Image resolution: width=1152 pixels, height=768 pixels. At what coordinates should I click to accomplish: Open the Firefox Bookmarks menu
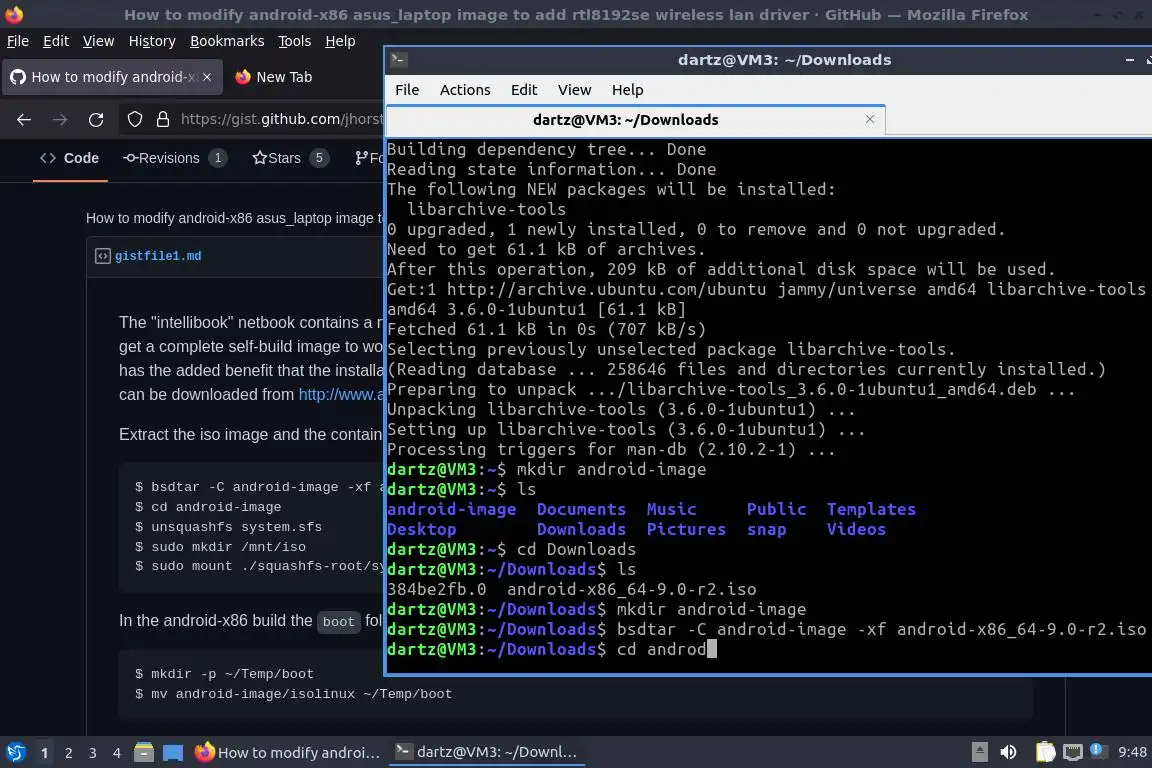tap(227, 41)
